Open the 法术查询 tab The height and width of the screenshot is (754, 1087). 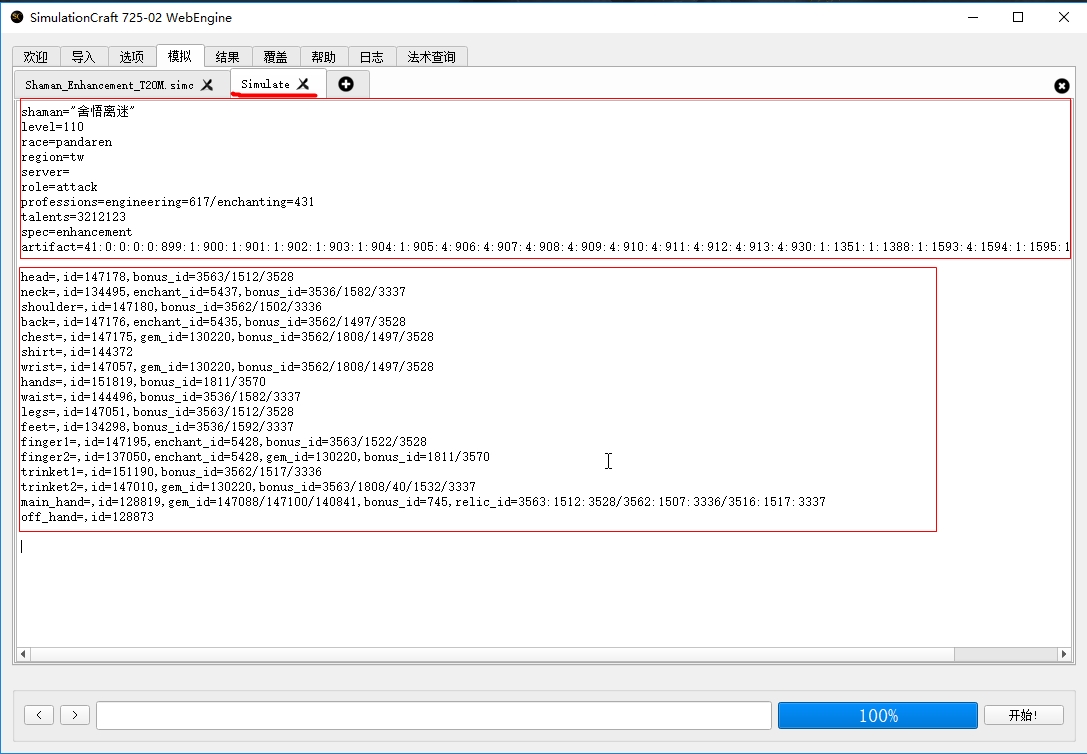[x=432, y=57]
